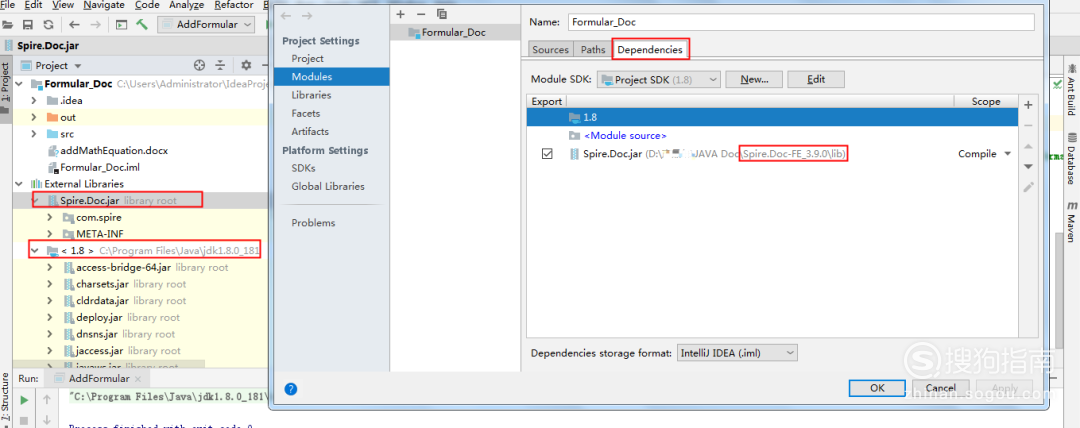Click the up arrow in Run panel
This screenshot has width=1080, height=428.
point(47,400)
